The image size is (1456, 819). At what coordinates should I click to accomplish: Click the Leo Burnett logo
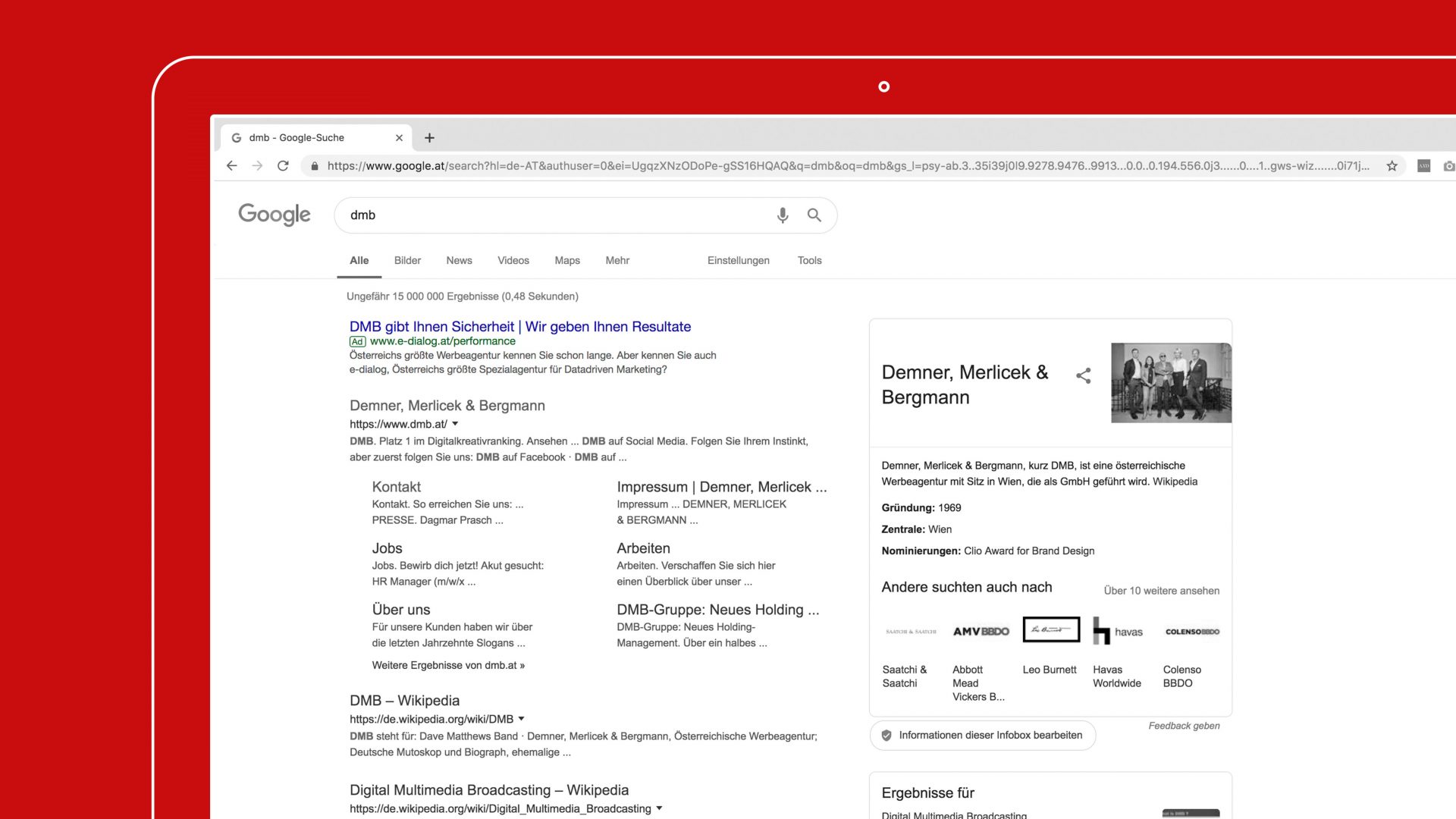click(1051, 629)
